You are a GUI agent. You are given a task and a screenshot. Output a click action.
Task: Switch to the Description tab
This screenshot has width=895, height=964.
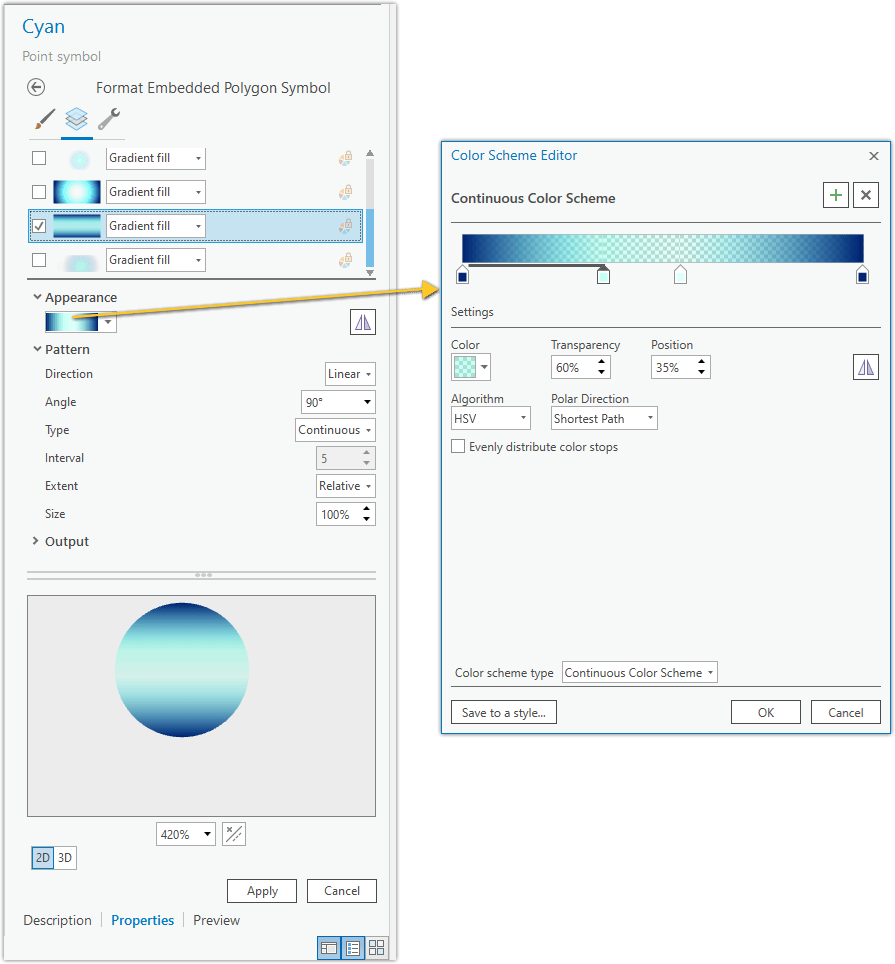[57, 920]
